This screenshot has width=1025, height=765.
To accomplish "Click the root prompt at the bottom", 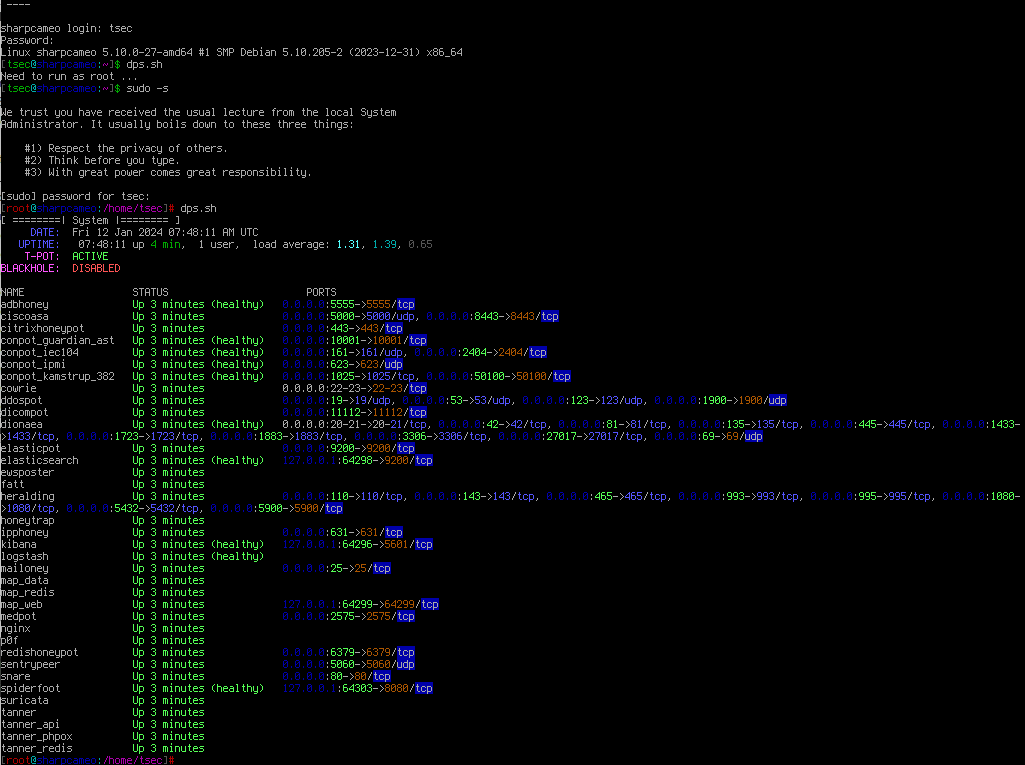I will click(x=90, y=760).
